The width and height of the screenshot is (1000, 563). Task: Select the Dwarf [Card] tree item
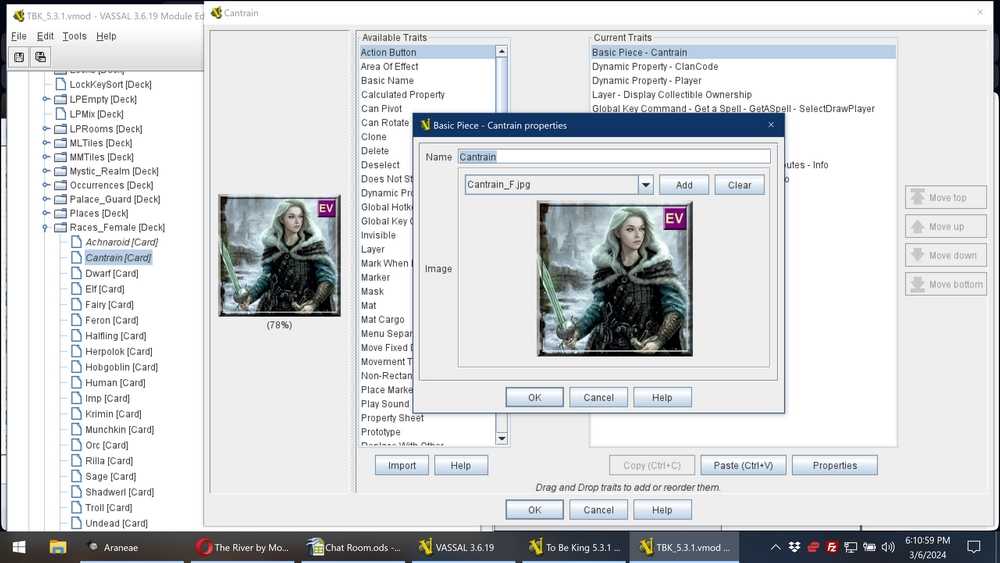(x=112, y=274)
